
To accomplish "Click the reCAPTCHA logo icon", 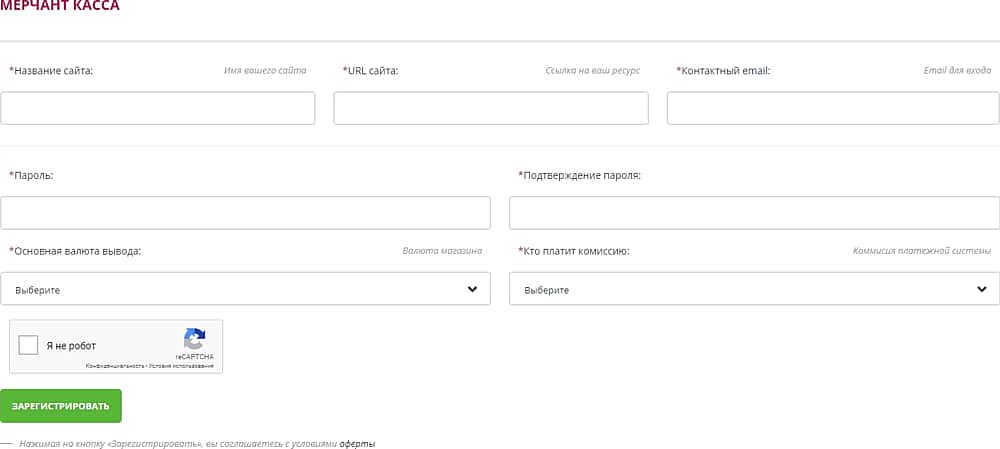I will point(195,339).
